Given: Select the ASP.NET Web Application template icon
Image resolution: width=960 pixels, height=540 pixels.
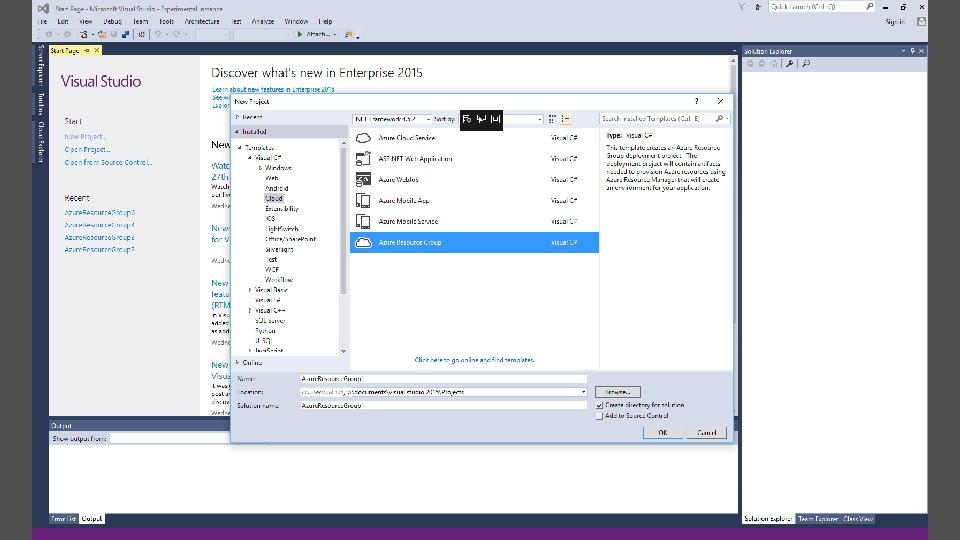Looking at the screenshot, I should pos(363,159).
